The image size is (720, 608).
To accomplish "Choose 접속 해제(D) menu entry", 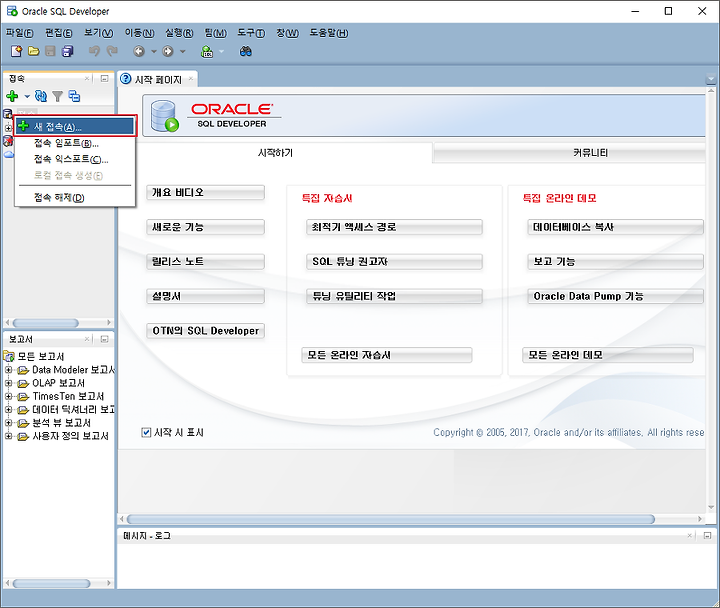I will (x=75, y=197).
